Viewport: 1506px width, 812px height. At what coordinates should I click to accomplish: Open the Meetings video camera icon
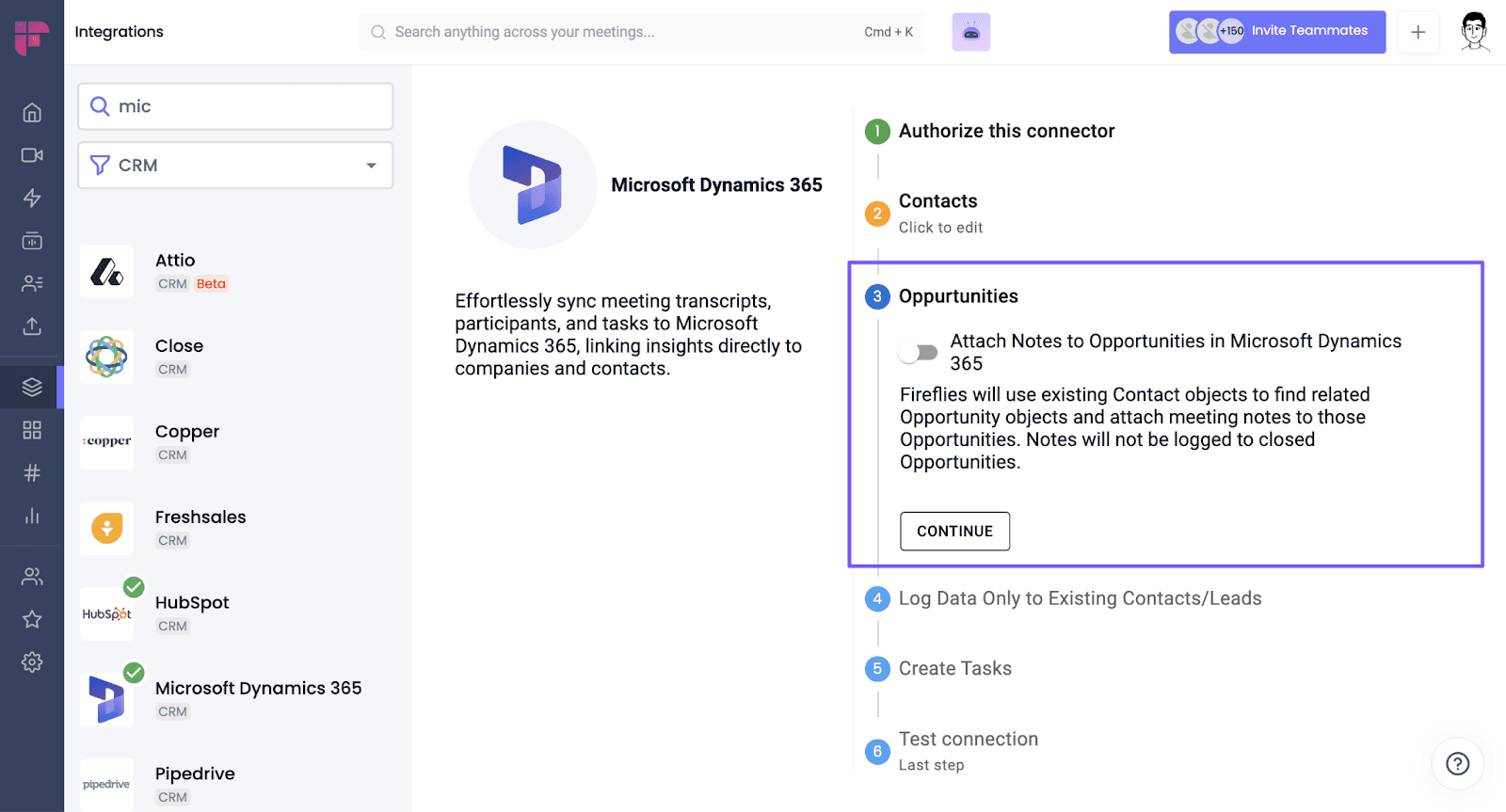click(x=32, y=155)
